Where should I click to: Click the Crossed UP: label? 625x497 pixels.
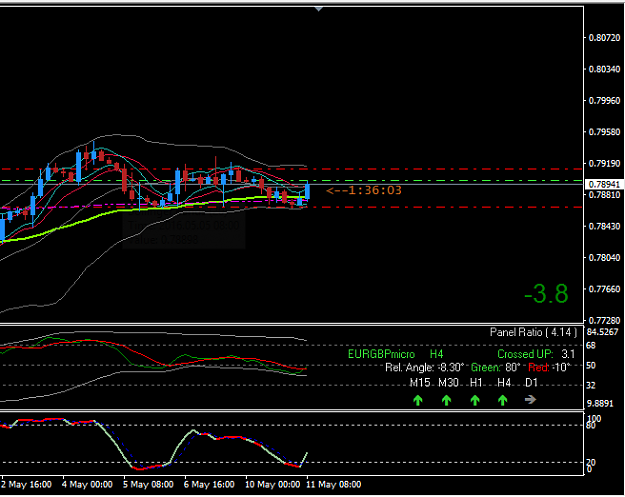tap(525, 354)
